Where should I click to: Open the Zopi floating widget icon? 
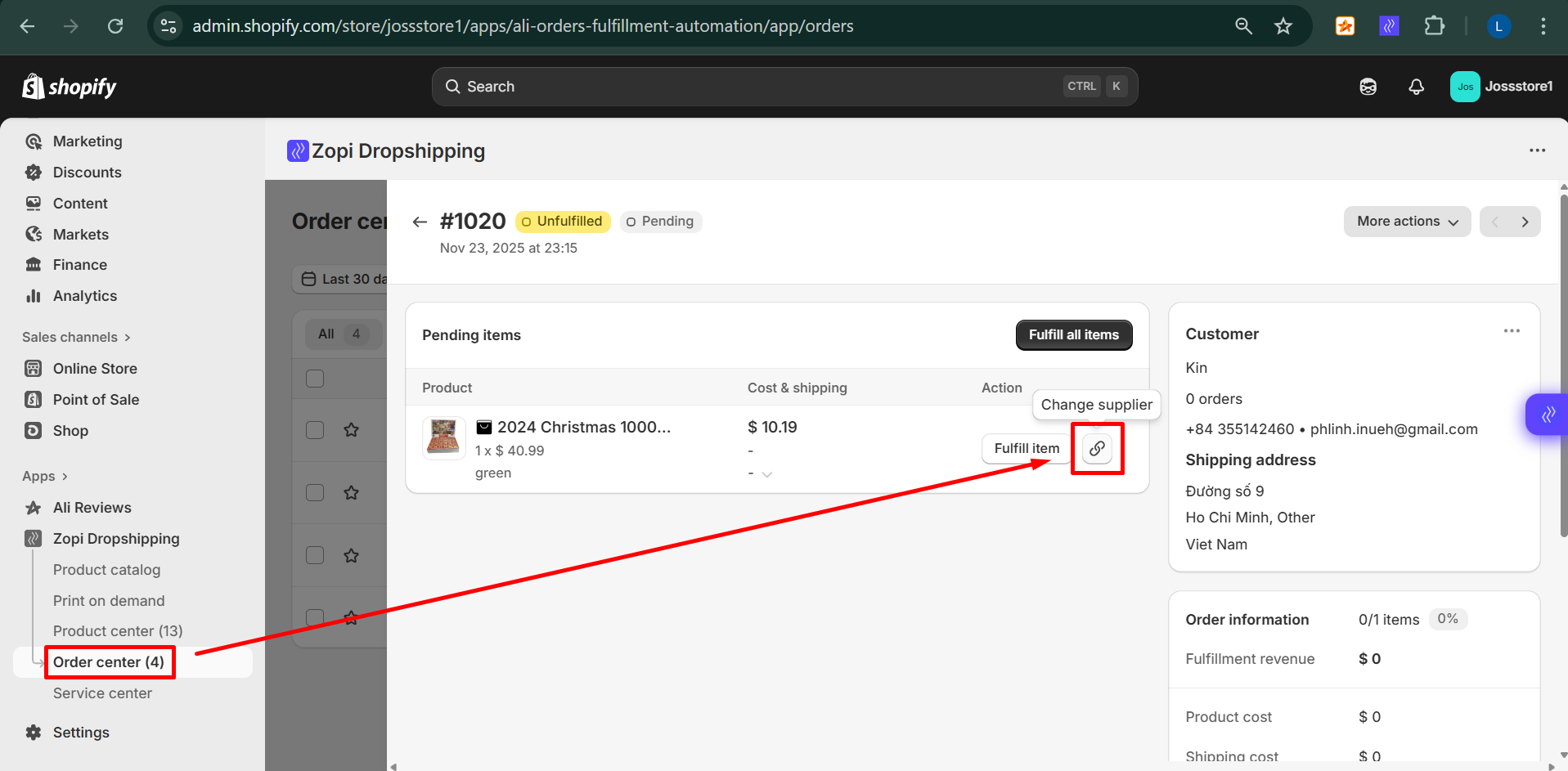point(1548,415)
